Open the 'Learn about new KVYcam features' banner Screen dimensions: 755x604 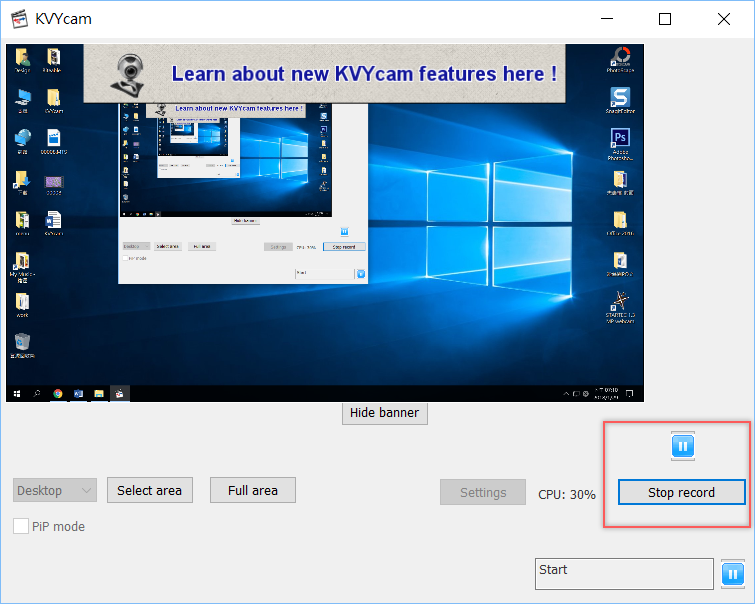pyautogui.click(x=364, y=74)
